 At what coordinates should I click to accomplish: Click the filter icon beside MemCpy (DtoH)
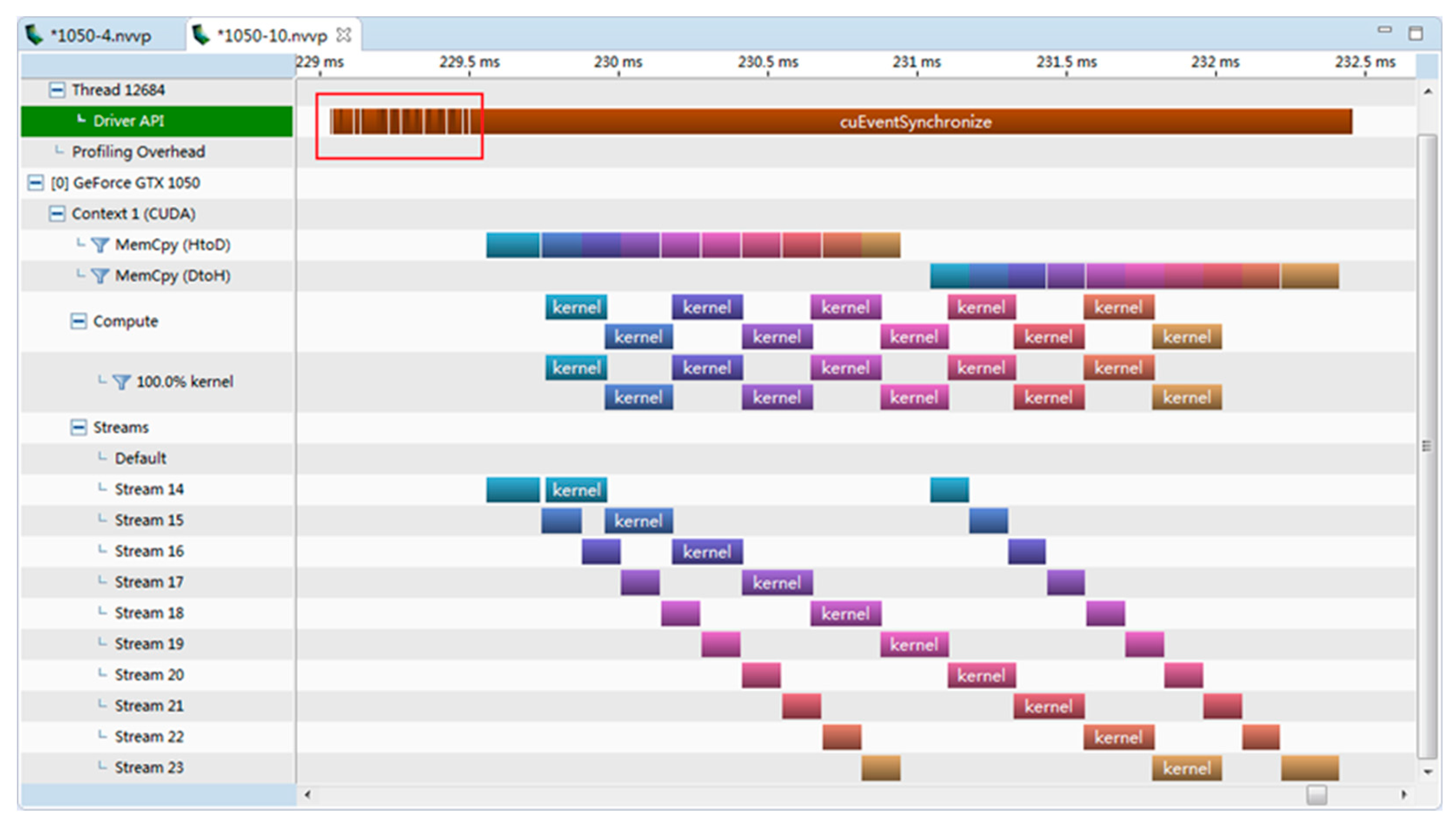click(100, 276)
